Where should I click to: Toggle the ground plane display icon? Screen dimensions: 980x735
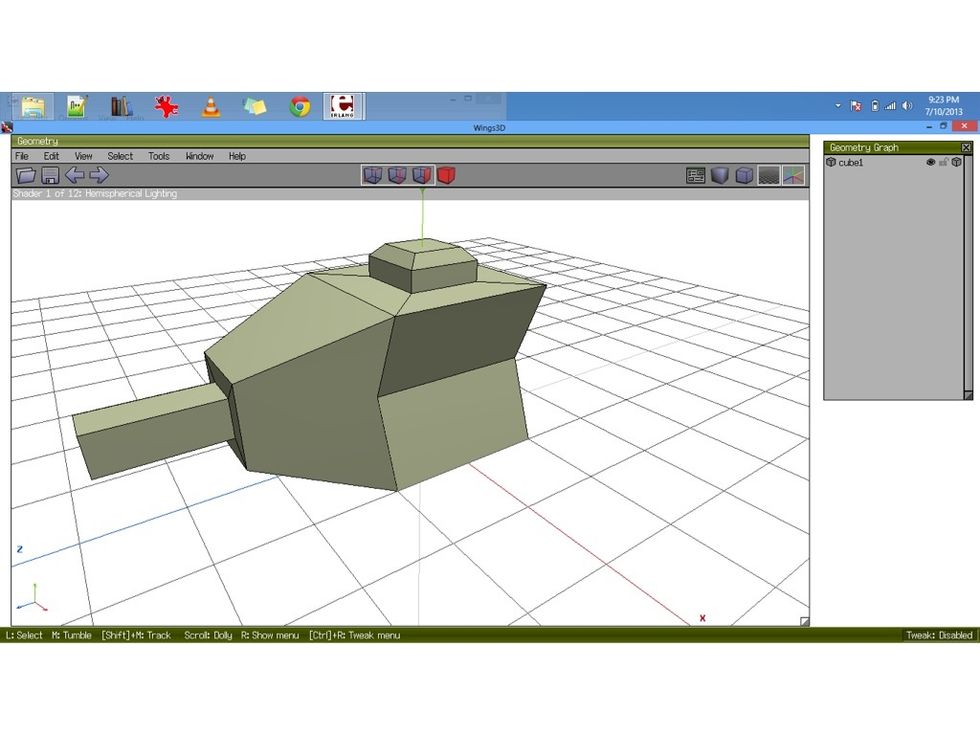767,174
